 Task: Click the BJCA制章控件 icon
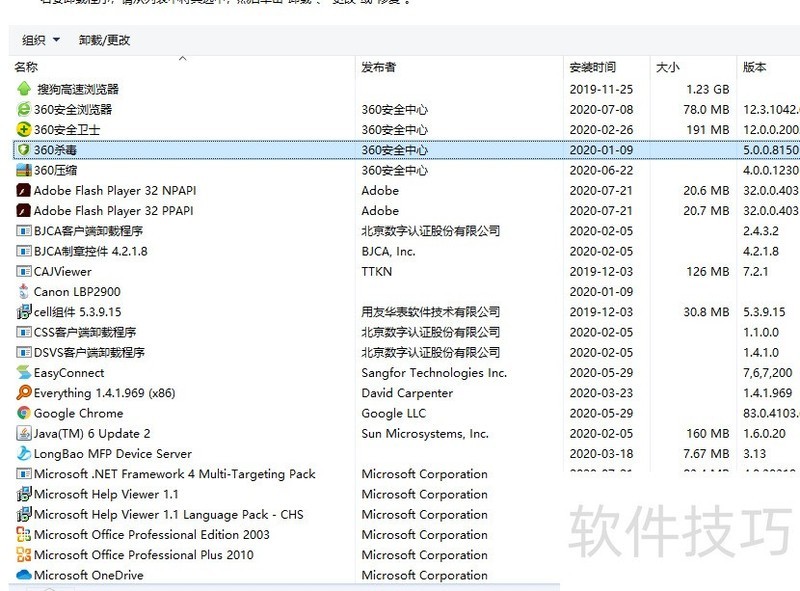(x=24, y=251)
